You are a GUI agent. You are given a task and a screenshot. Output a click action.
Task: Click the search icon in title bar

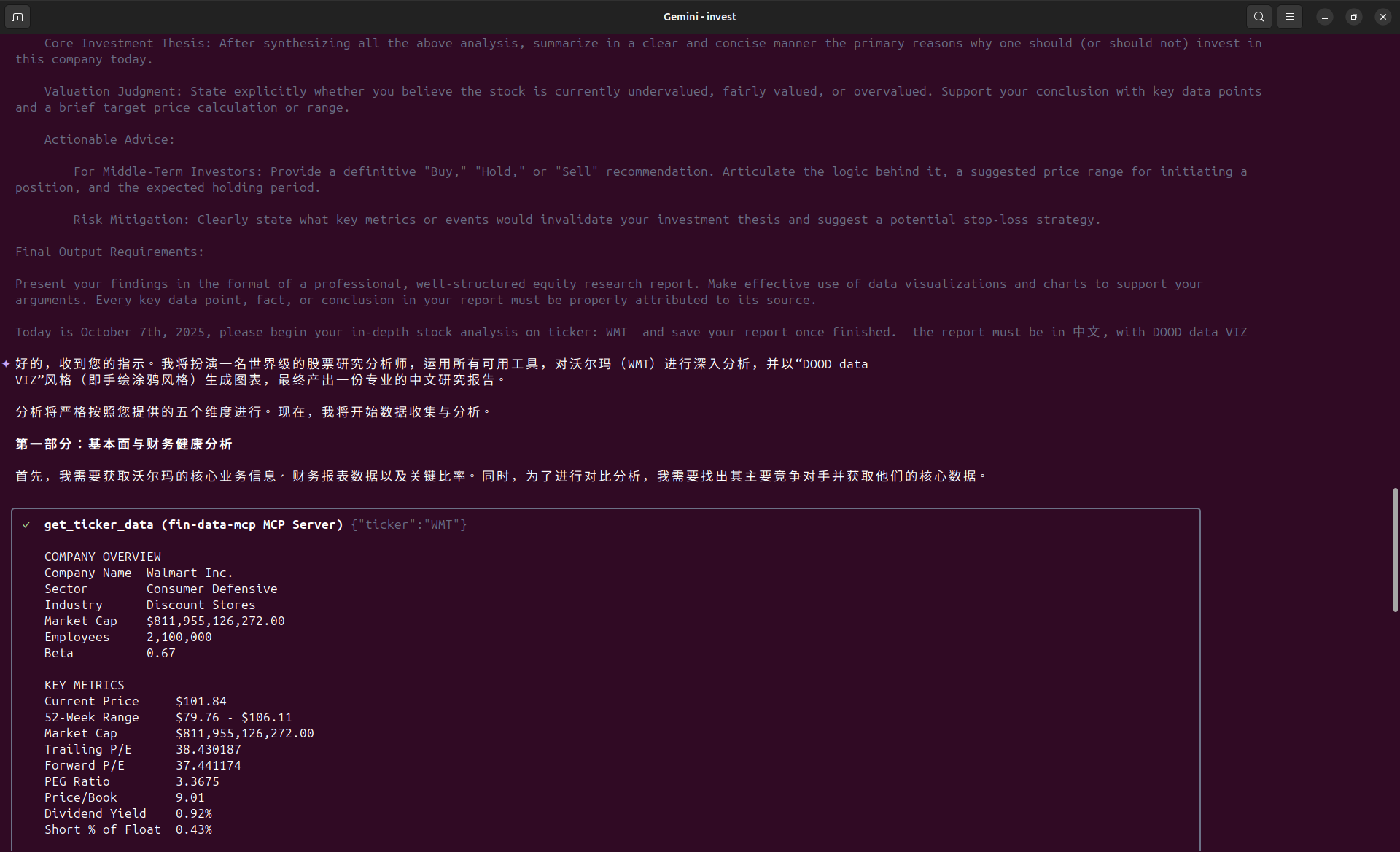(1259, 17)
